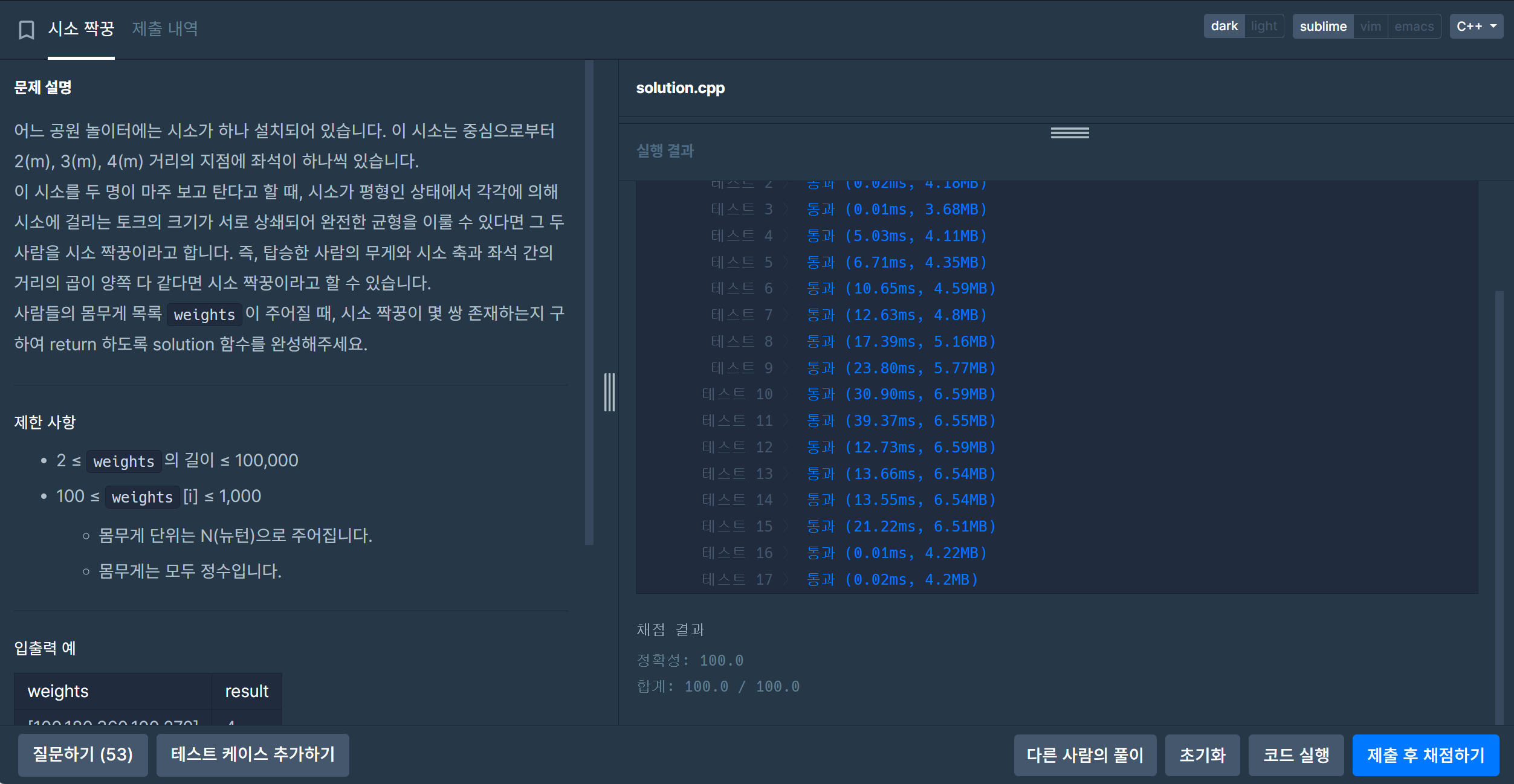
Task: Click the problem description scrollbar
Action: click(x=589, y=302)
